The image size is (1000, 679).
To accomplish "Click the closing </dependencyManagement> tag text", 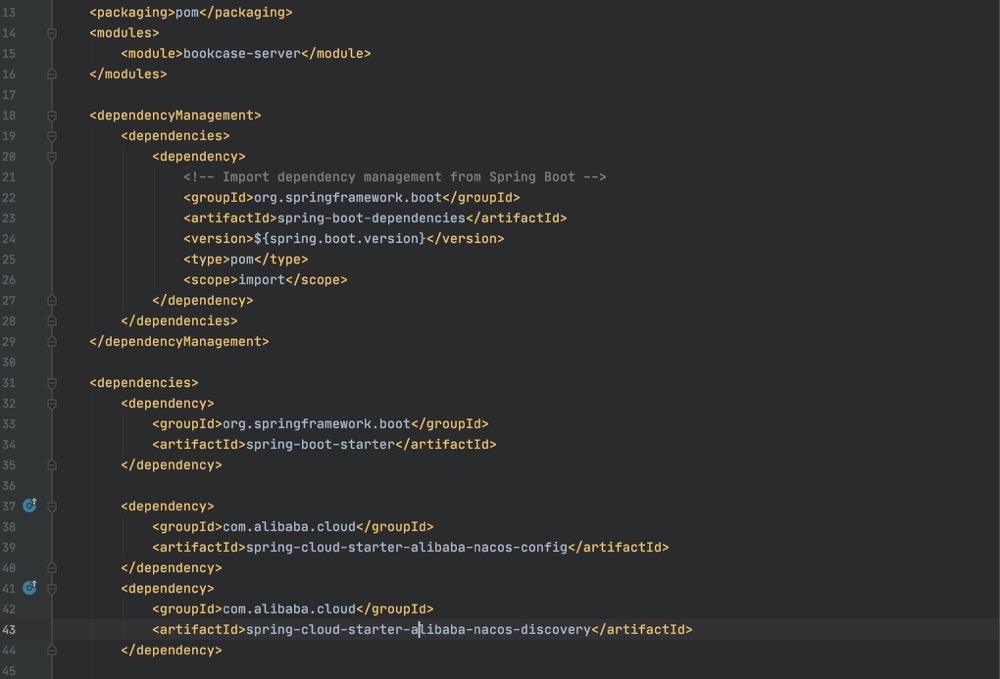I will (x=179, y=342).
